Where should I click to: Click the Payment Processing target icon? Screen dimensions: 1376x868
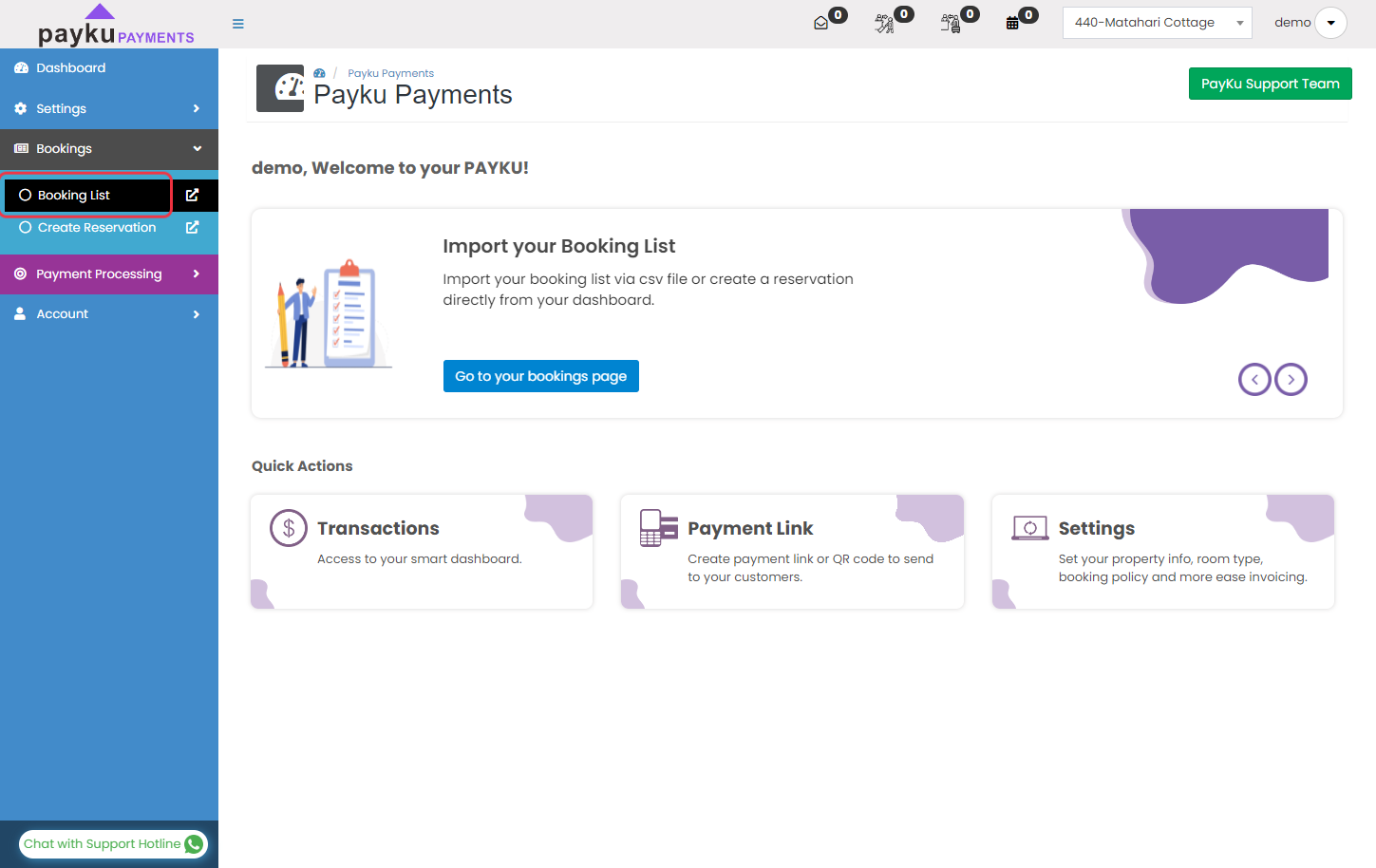coord(21,274)
